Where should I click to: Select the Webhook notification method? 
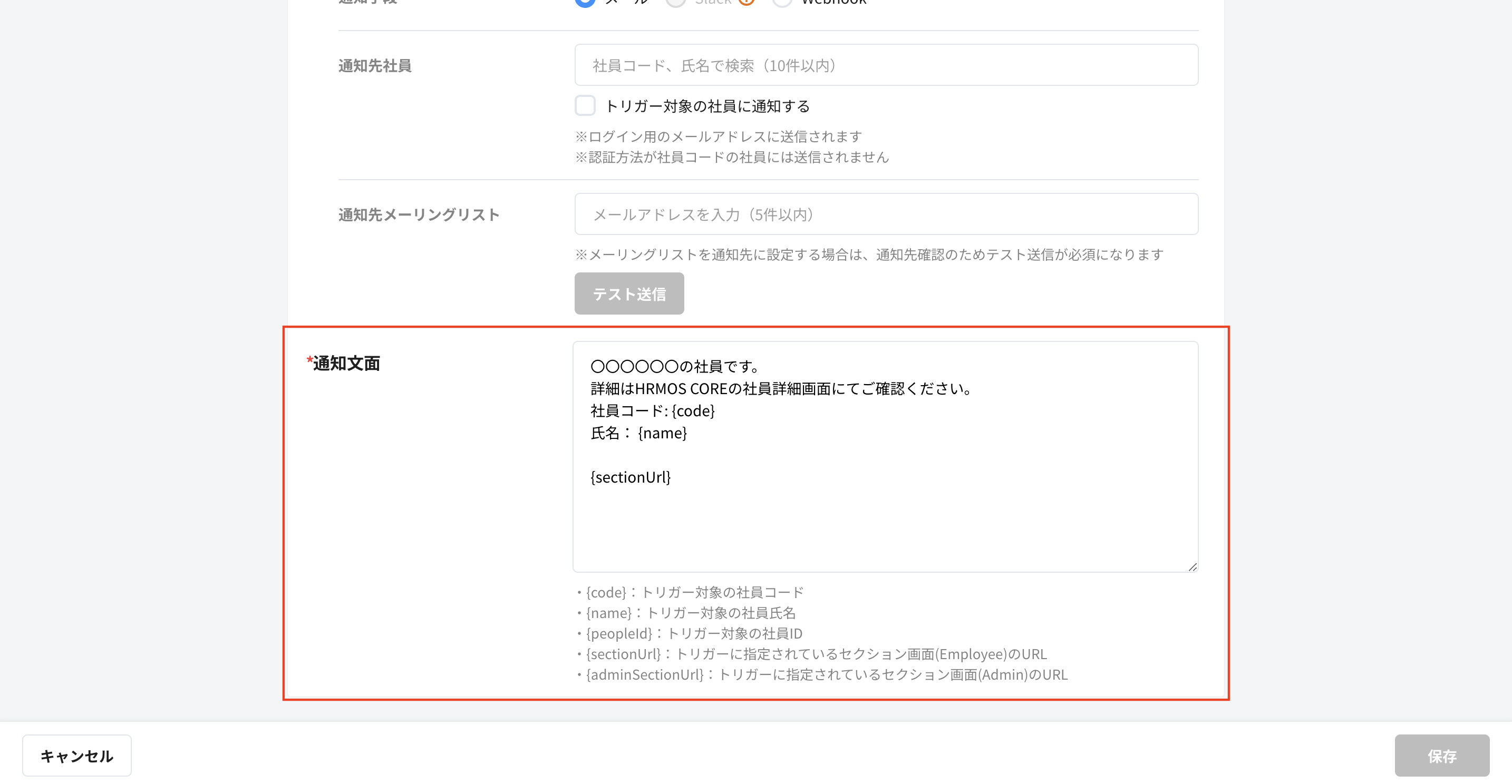pos(782,2)
